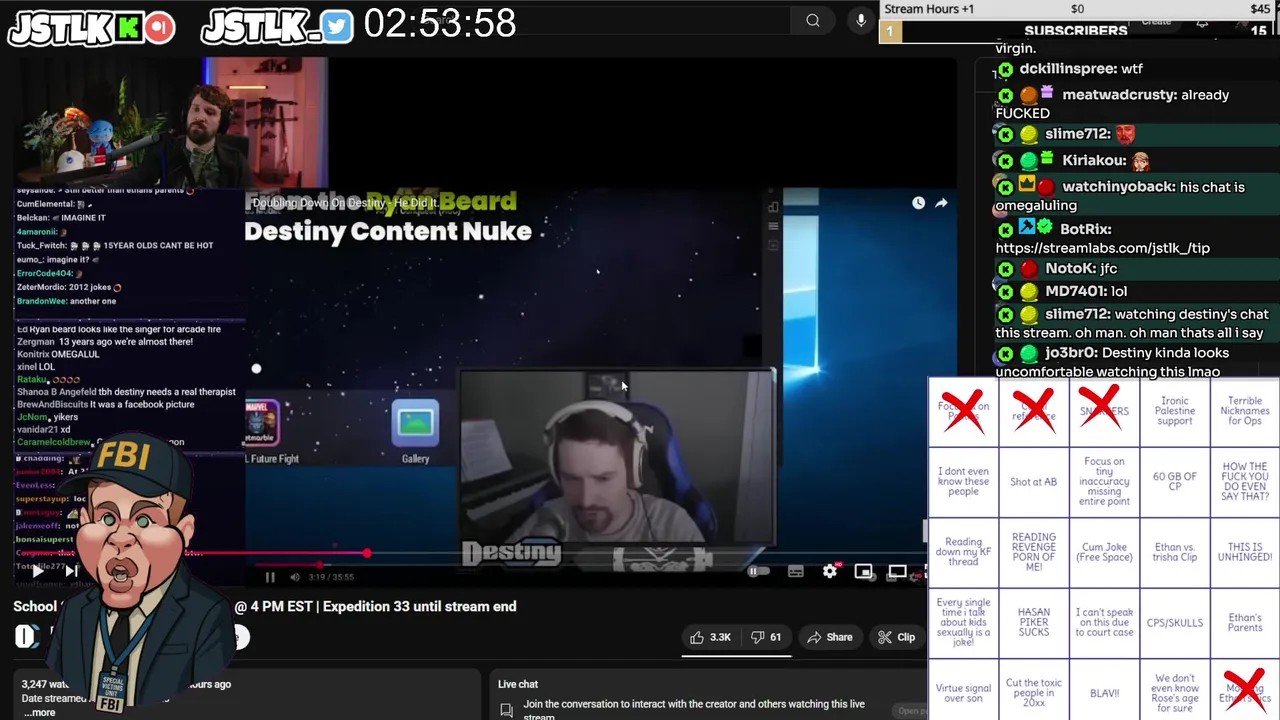This screenshot has width=1280, height=720.
Task: Select bingo cell 'Terrible Nicknames for Ops'
Action: (1244, 411)
